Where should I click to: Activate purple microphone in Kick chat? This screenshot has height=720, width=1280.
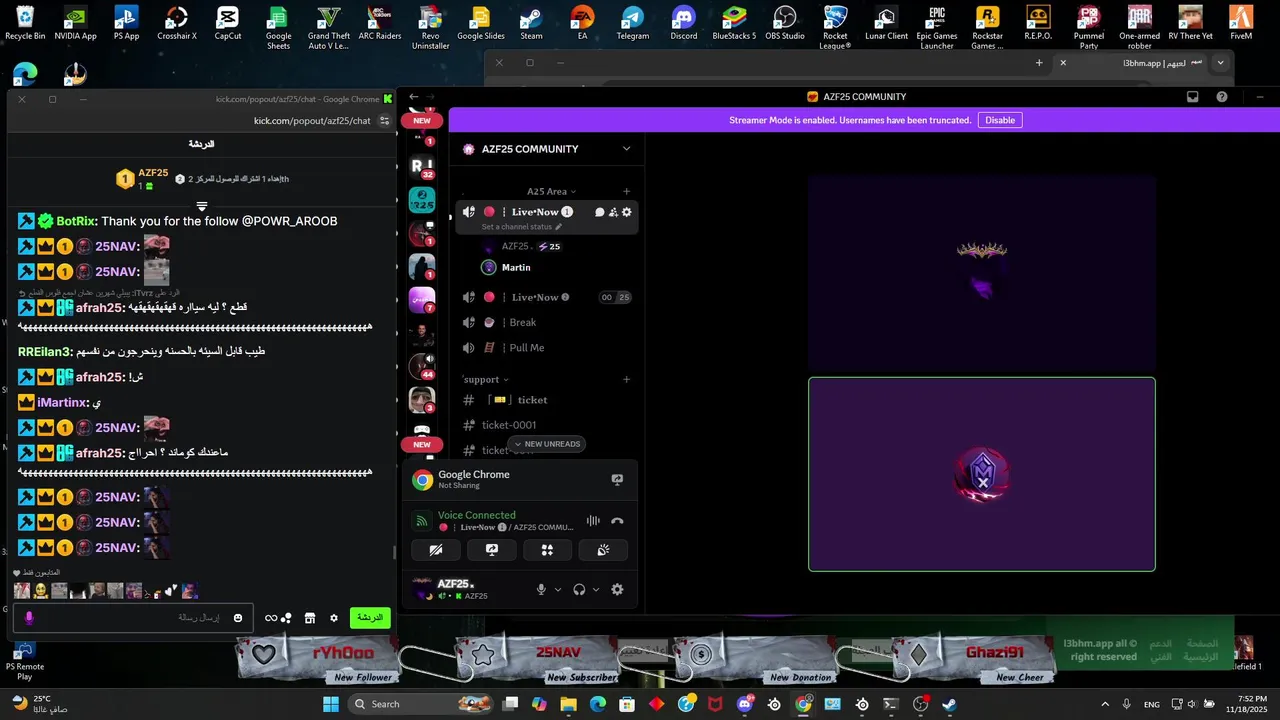click(x=29, y=618)
